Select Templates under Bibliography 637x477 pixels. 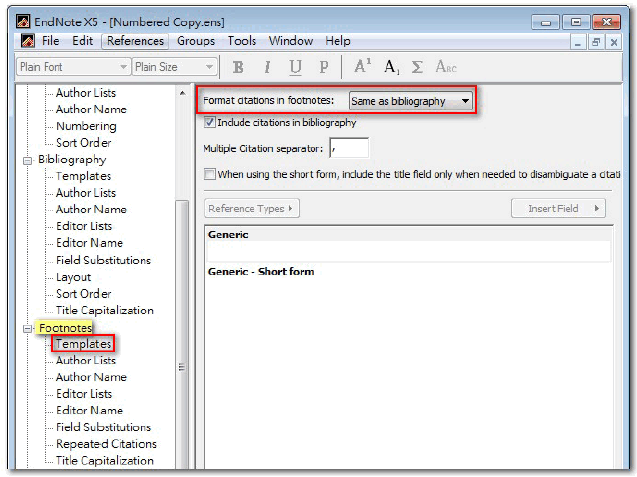[83, 176]
